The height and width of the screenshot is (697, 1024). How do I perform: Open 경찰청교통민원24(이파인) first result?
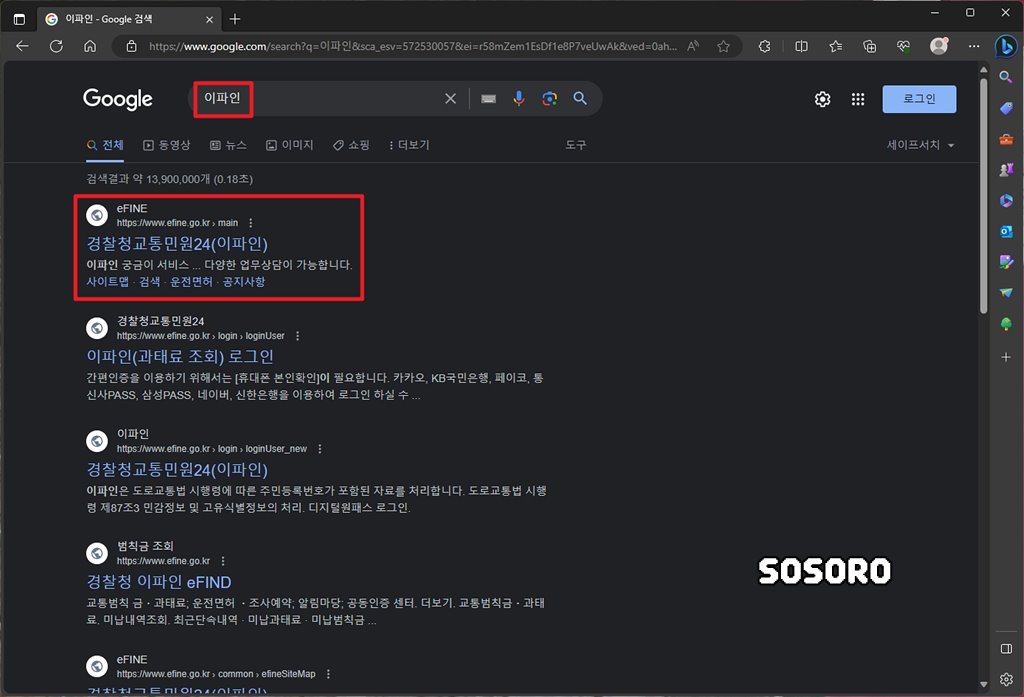tap(177, 244)
